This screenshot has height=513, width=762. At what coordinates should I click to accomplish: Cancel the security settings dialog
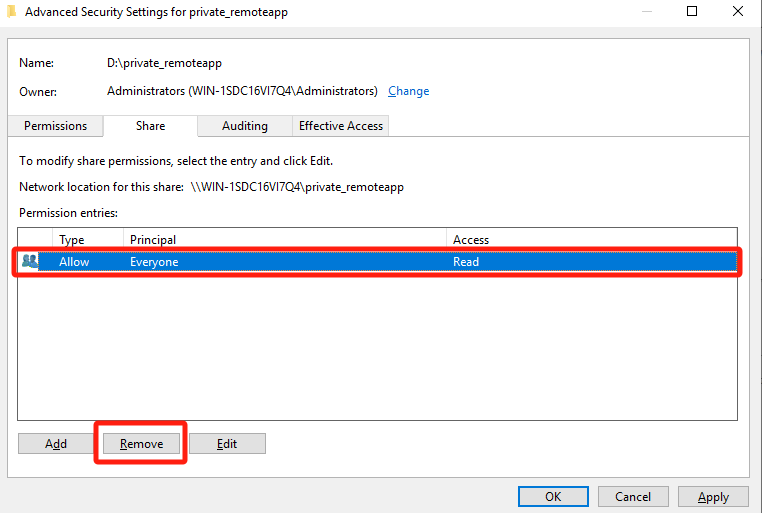(633, 496)
